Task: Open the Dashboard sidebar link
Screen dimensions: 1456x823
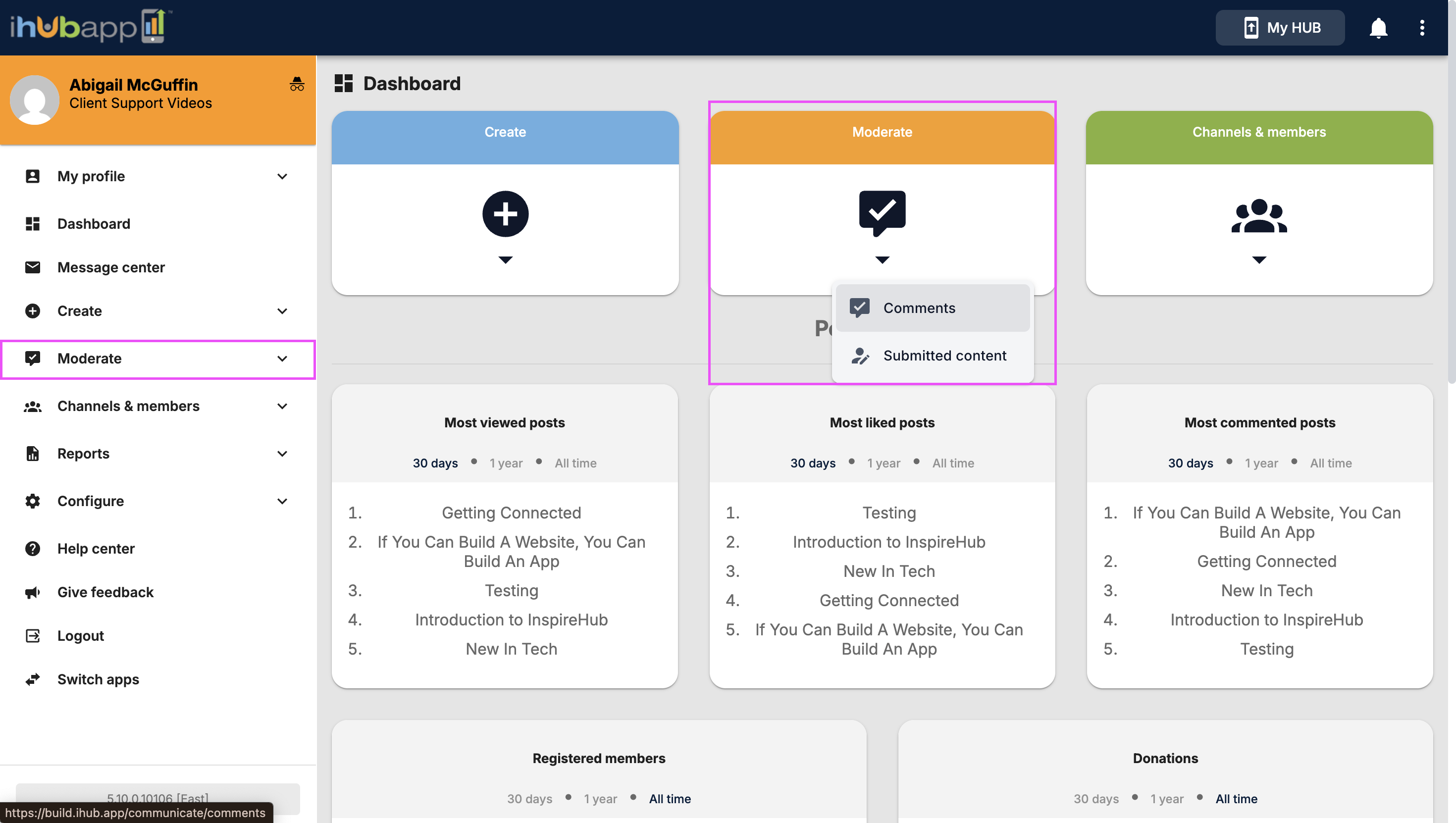Action: coord(157,223)
